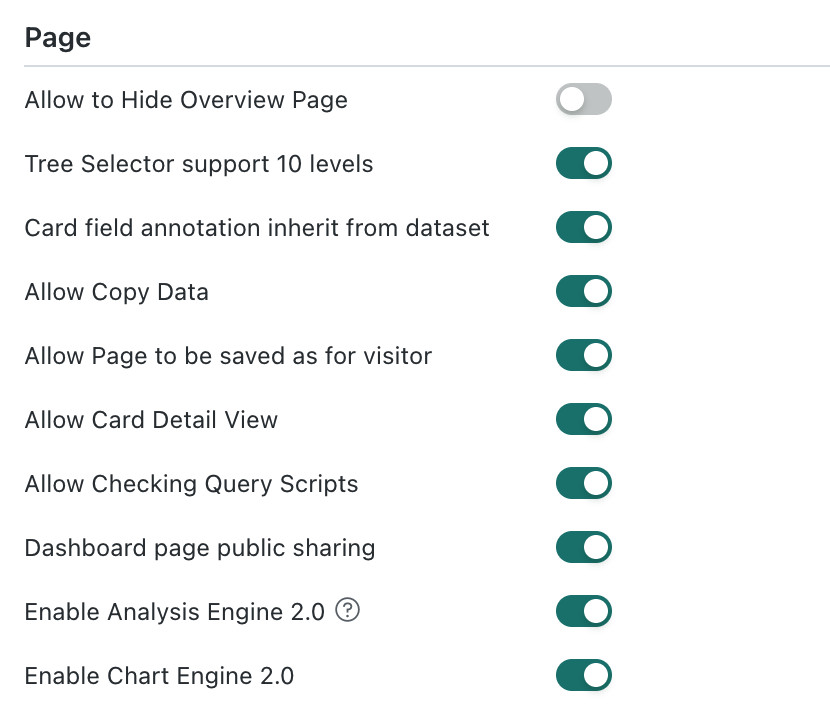Switch off Allow Card Detail View

coord(583,419)
